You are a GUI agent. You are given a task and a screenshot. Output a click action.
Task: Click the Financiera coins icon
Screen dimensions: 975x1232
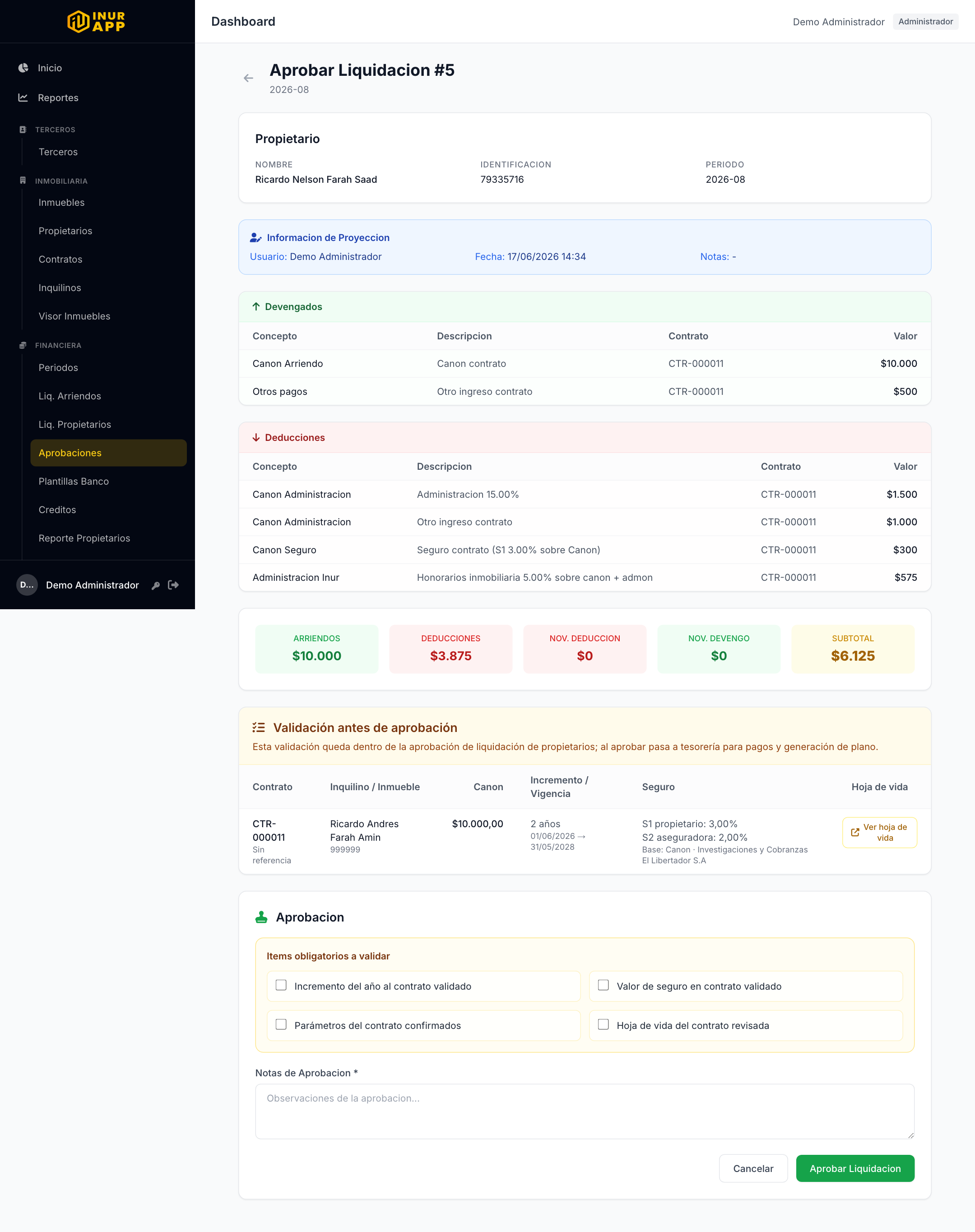23,345
